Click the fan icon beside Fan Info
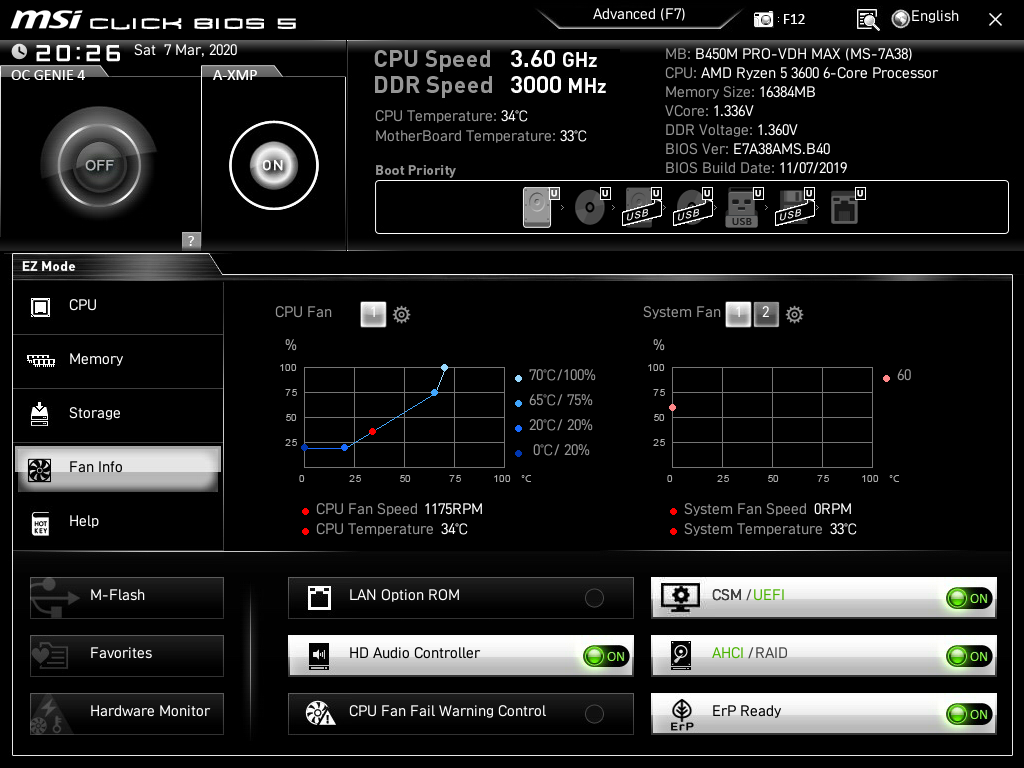This screenshot has height=768, width=1024. pyautogui.click(x=39, y=469)
